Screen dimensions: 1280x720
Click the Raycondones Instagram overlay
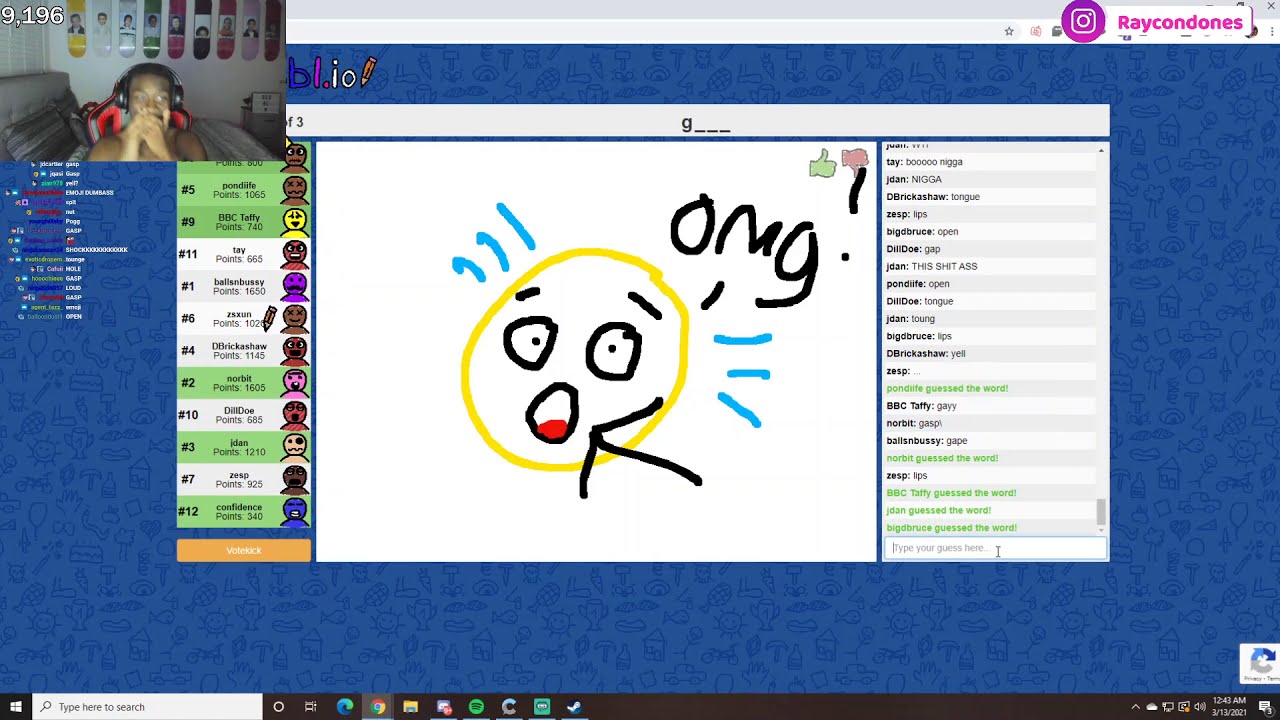tap(1157, 22)
